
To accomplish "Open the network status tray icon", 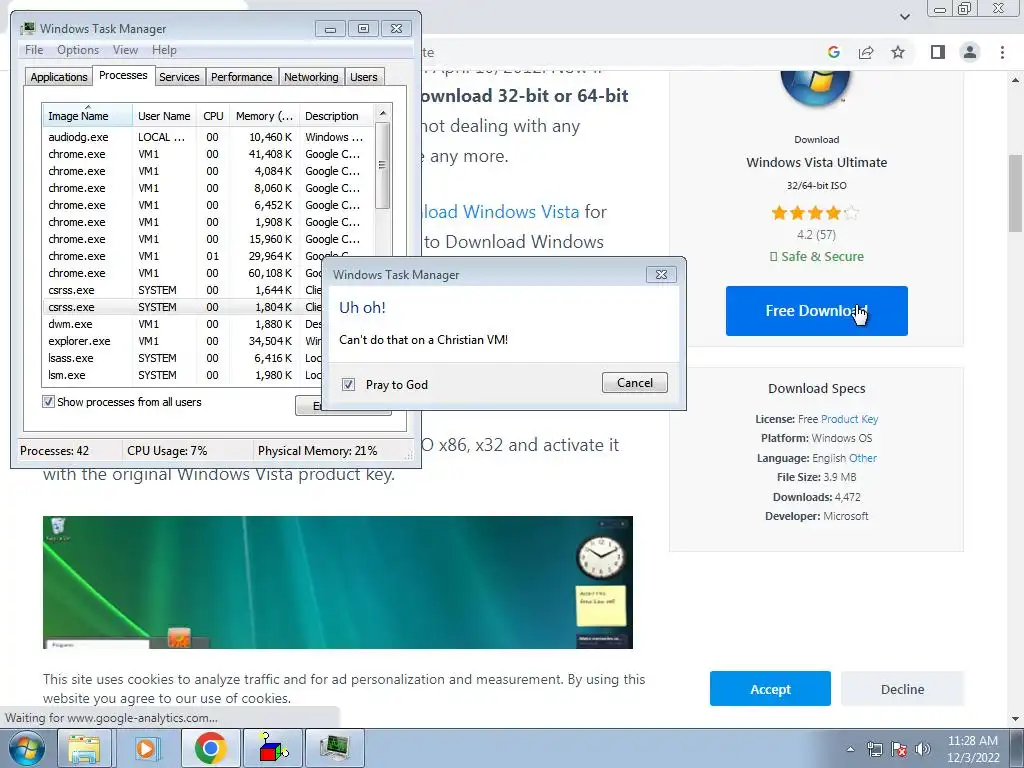I will [x=874, y=749].
